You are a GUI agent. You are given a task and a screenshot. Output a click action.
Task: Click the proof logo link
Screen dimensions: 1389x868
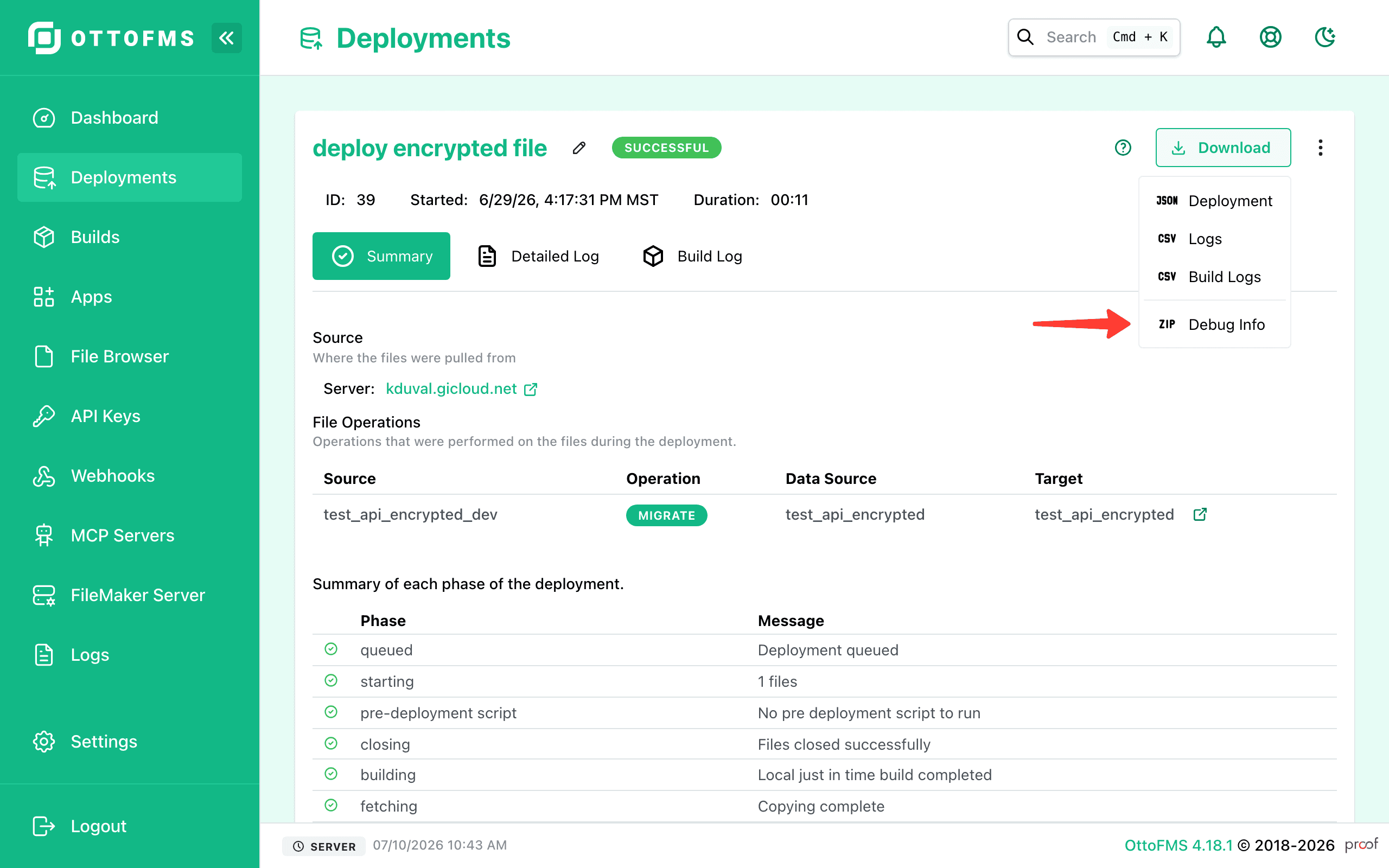[1361, 845]
